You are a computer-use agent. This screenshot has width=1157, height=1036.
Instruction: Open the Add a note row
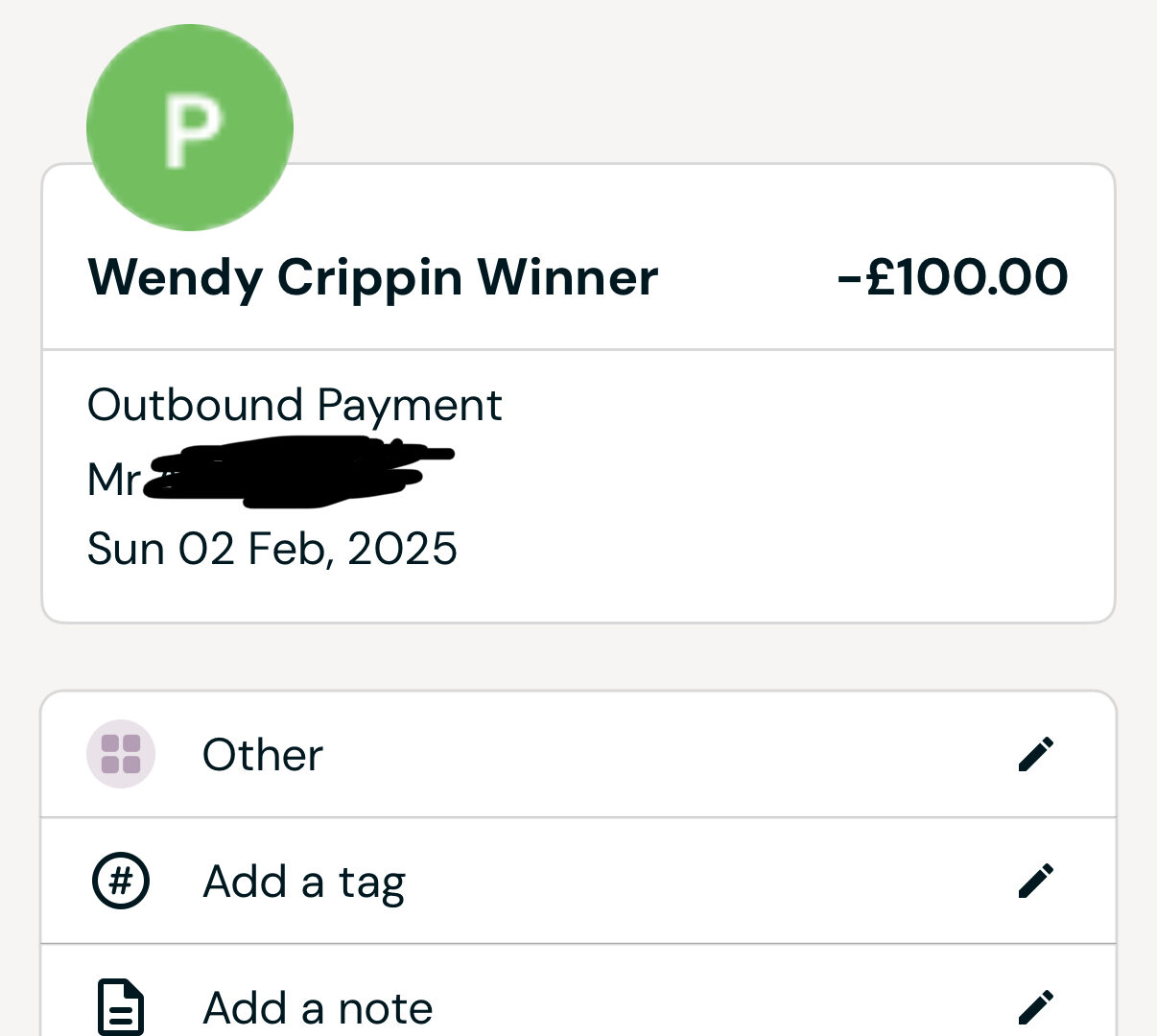point(578,991)
